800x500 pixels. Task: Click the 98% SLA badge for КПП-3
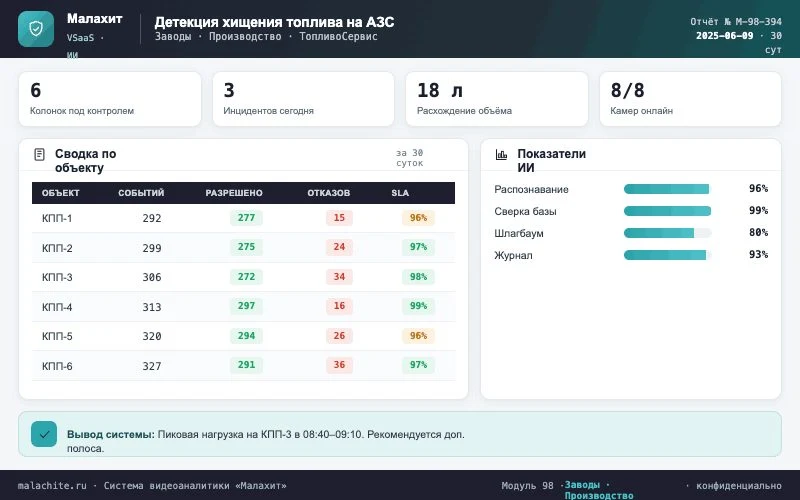click(x=418, y=277)
